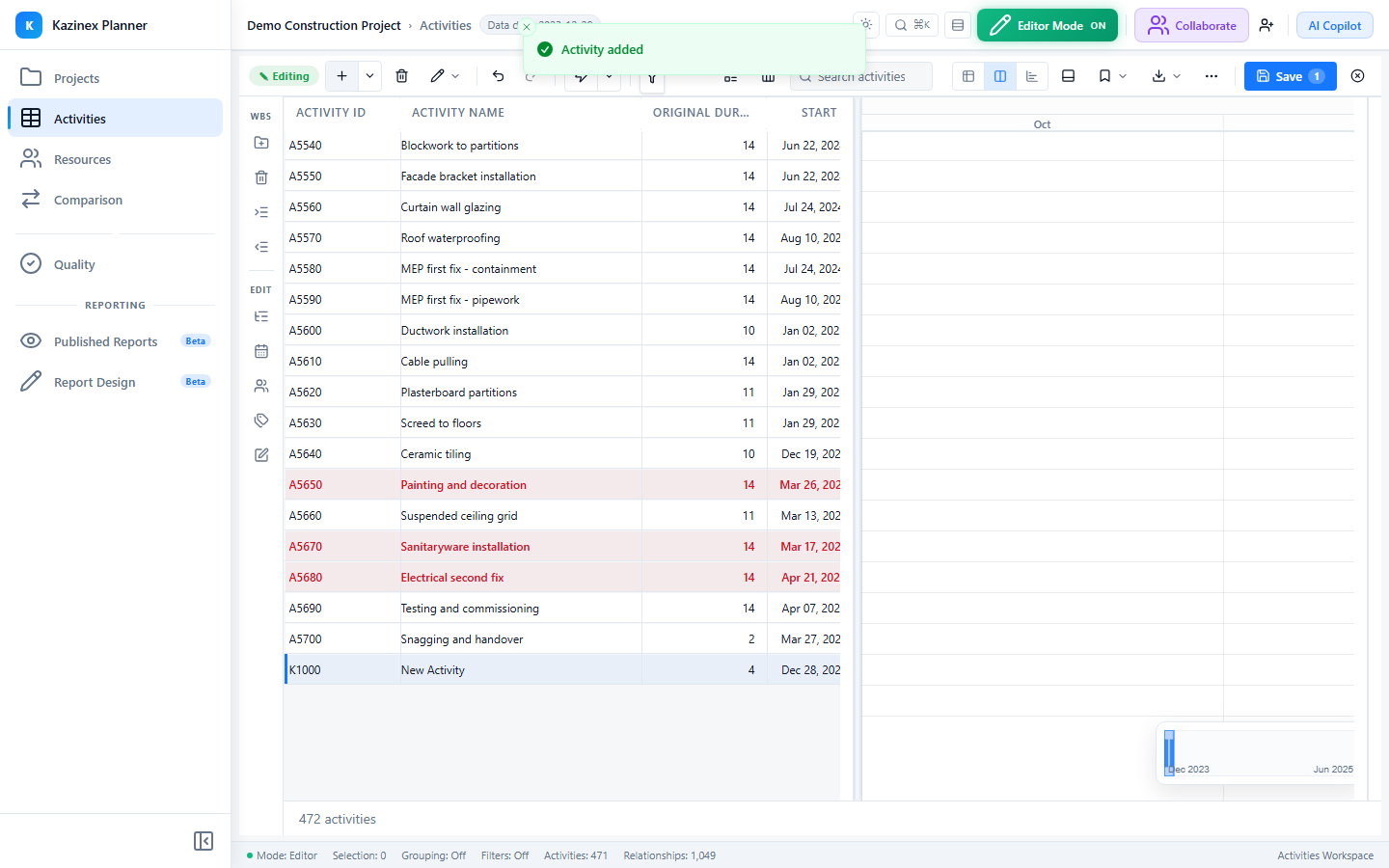This screenshot has height=868, width=1389.
Task: Toggle the light/dark theme sun icon
Action: point(866,25)
